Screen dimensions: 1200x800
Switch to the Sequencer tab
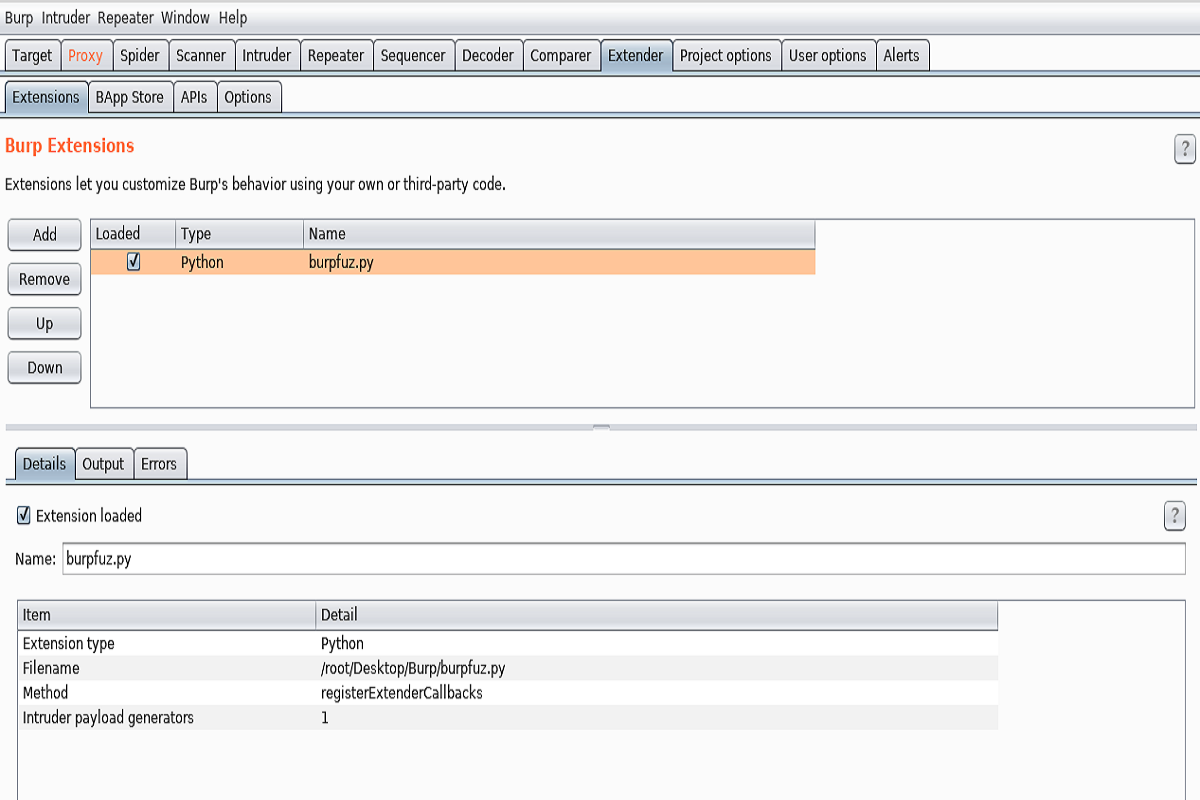pyautogui.click(x=414, y=56)
